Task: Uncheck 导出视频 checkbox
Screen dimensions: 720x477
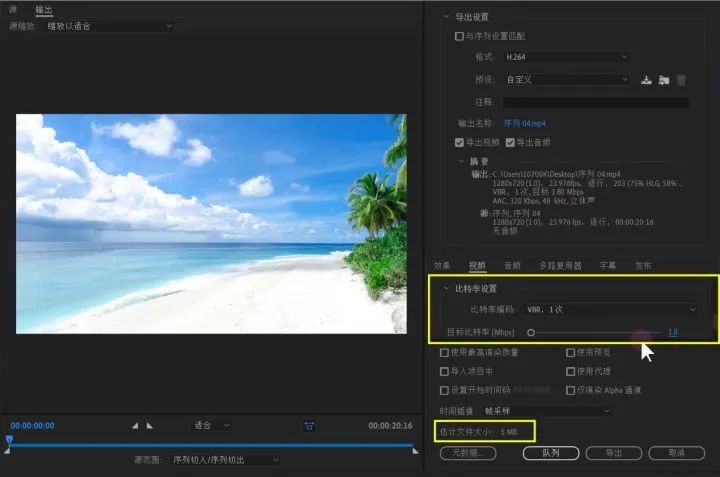Action: click(459, 142)
